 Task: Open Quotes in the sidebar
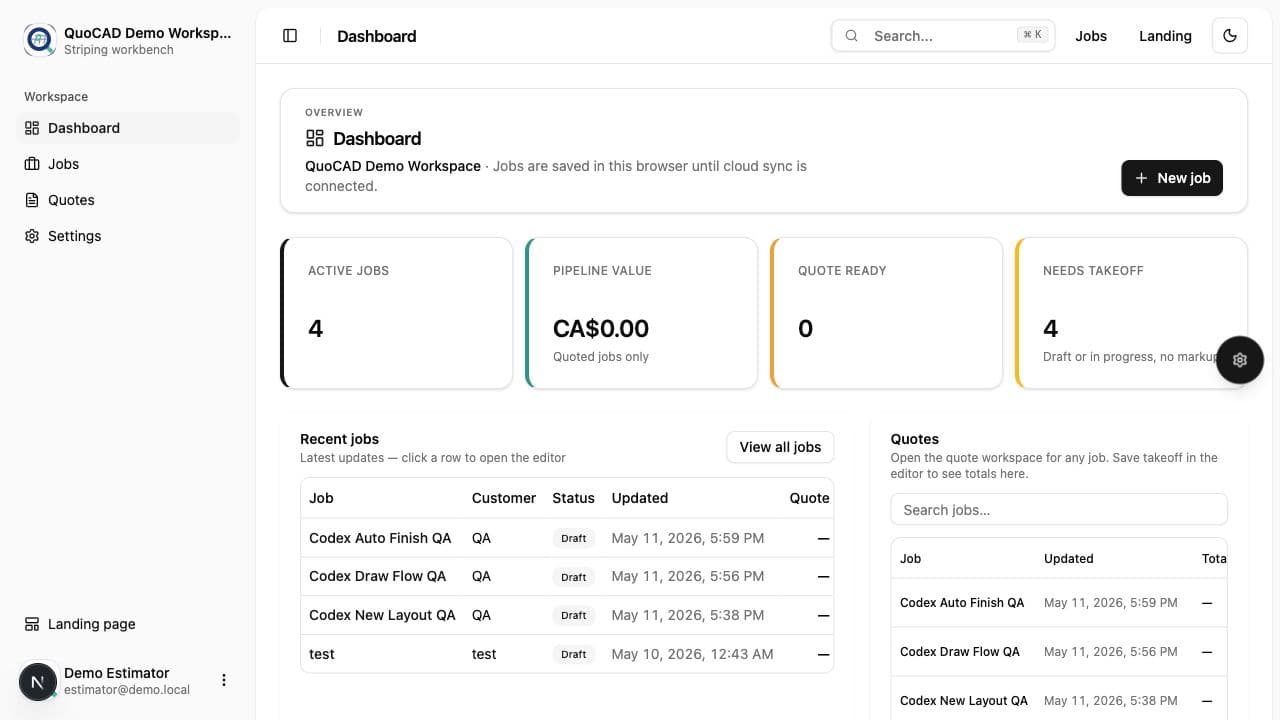pyautogui.click(x=130, y=200)
